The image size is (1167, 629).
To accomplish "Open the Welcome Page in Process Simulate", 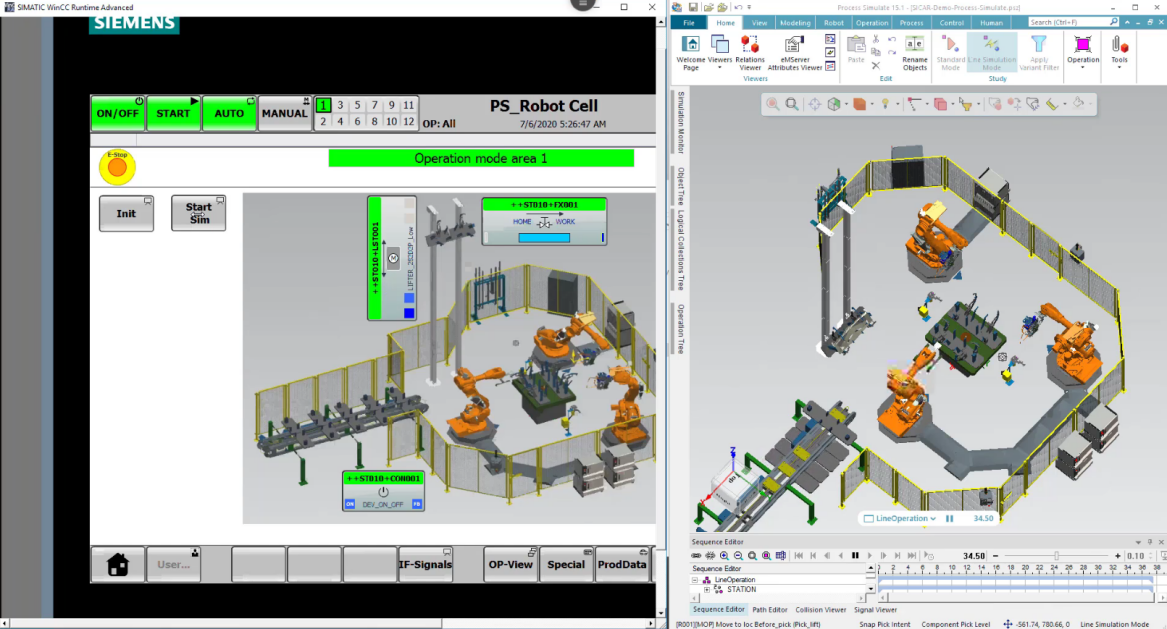I will [691, 52].
